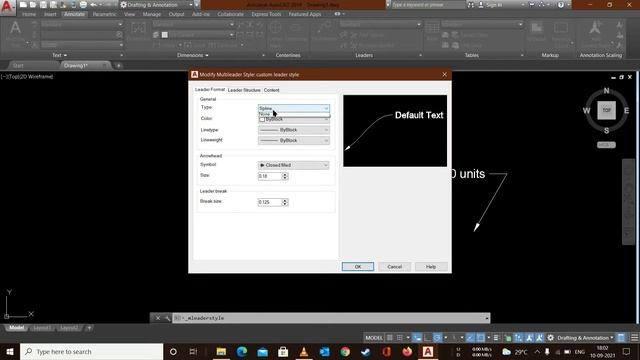Open the Mail app from the taskbar
This screenshot has width=640, height=360.
[x=262, y=351]
